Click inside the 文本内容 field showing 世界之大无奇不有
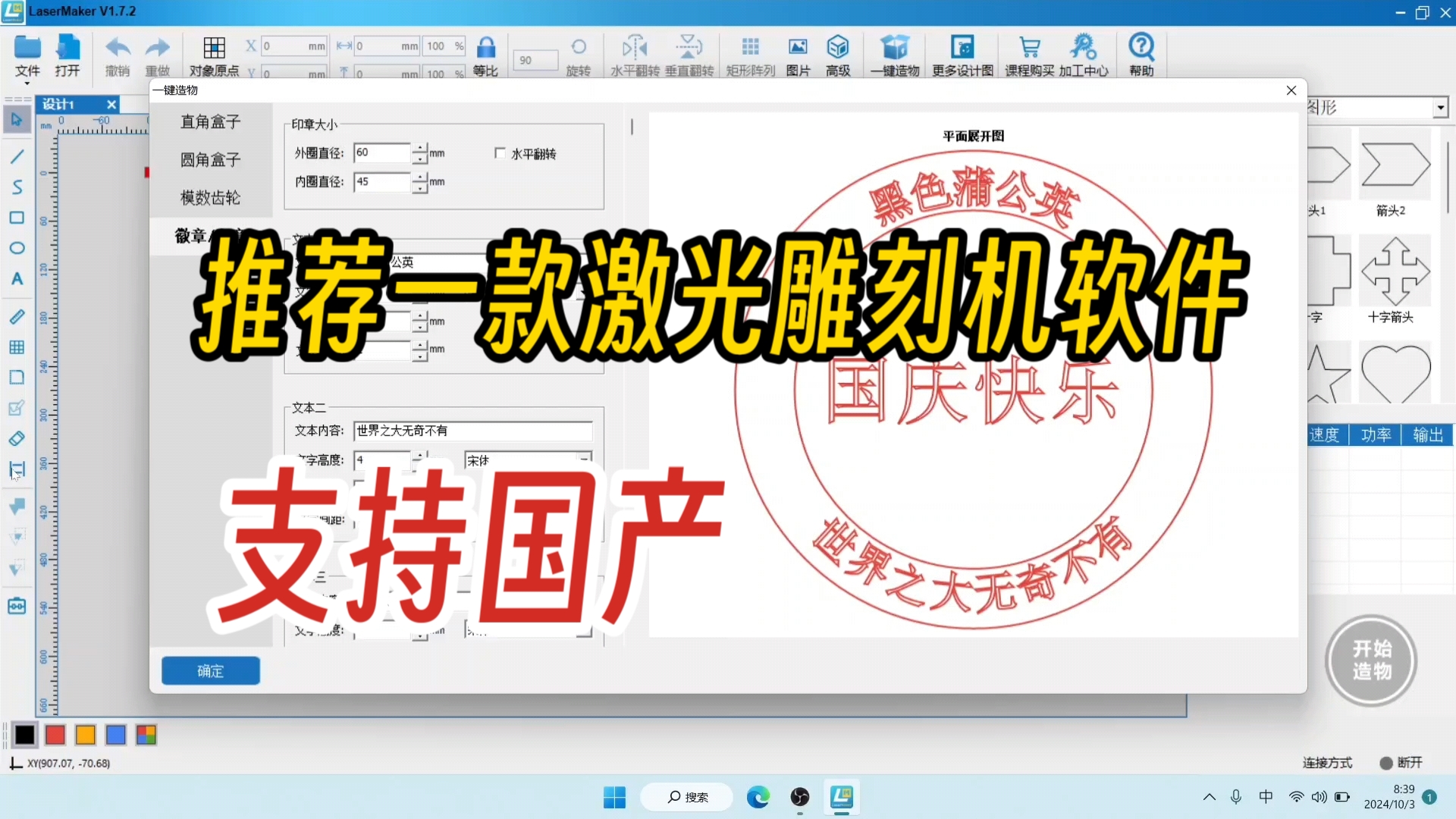This screenshot has width=1456, height=819. pyautogui.click(x=474, y=431)
